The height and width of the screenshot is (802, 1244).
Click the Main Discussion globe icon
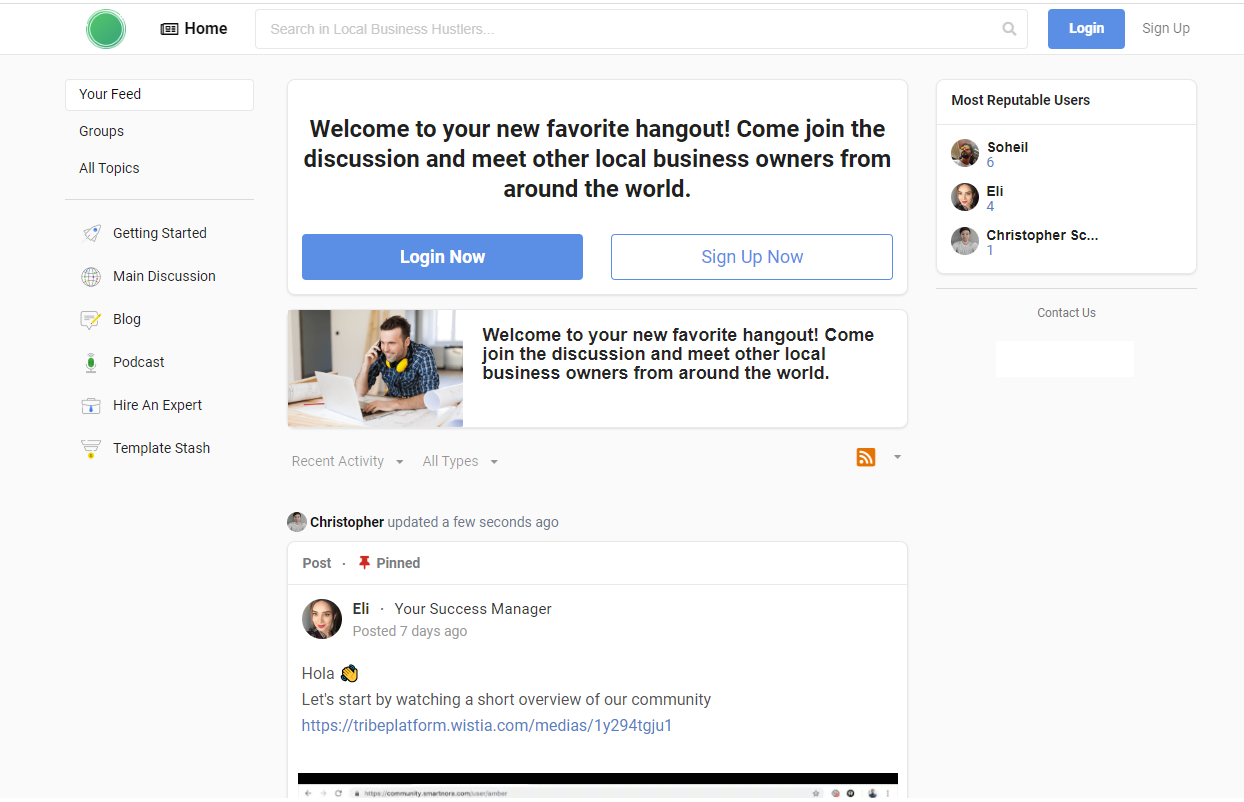91,277
